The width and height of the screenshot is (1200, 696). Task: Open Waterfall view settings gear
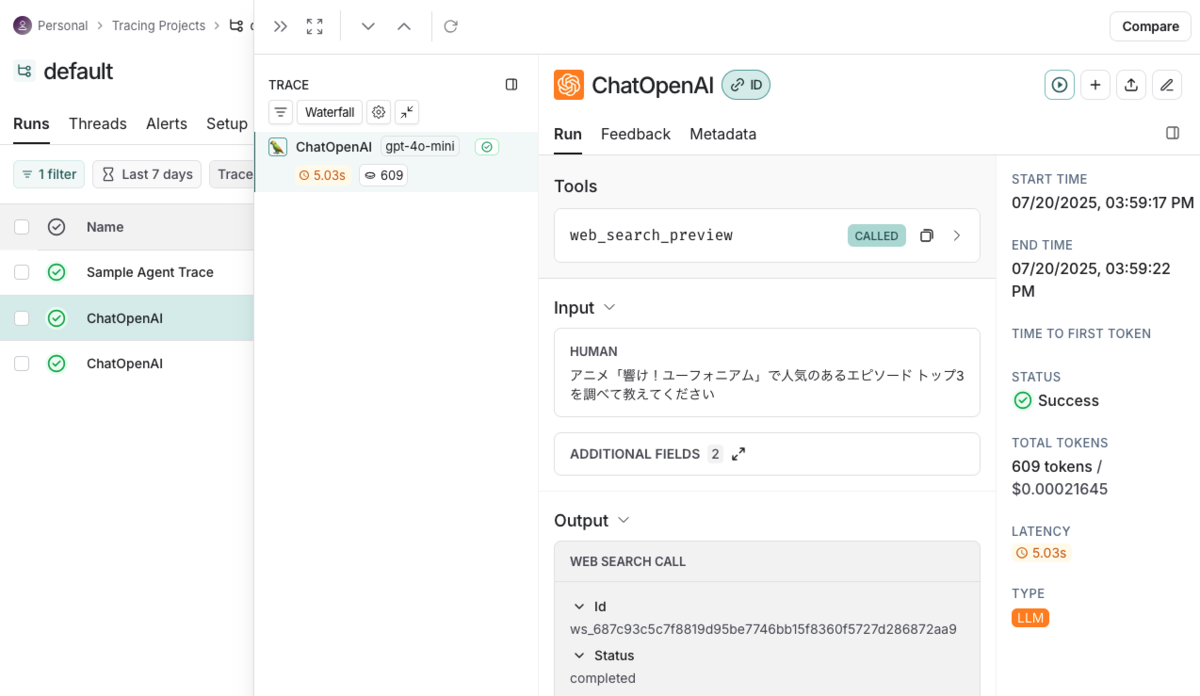click(378, 112)
